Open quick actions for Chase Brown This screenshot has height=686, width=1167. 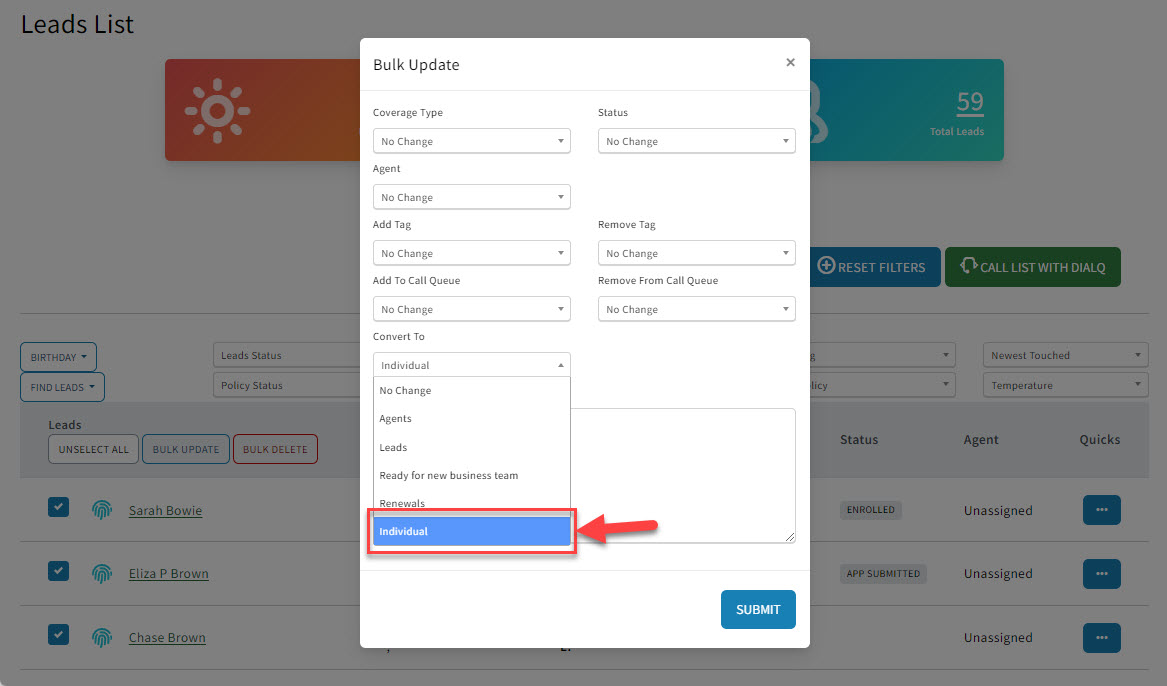click(1102, 638)
